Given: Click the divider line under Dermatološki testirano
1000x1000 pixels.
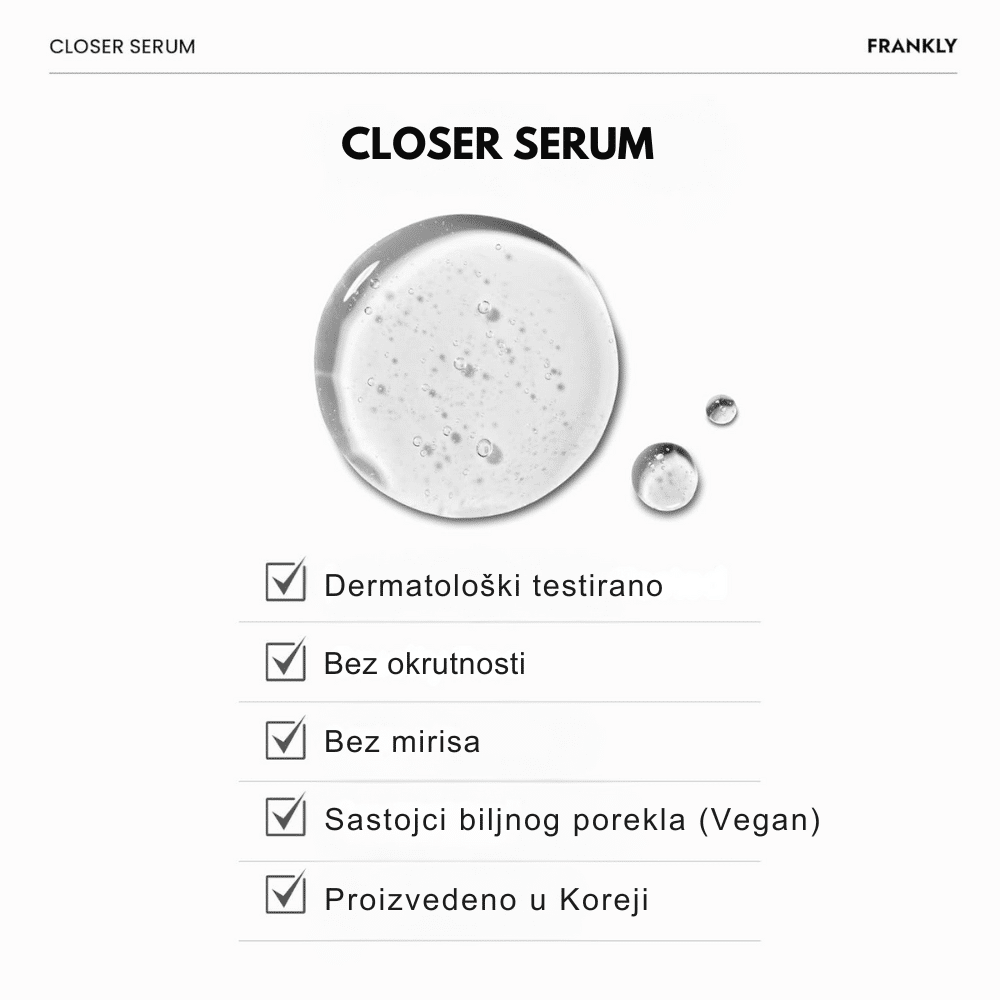Looking at the screenshot, I should tap(499, 622).
